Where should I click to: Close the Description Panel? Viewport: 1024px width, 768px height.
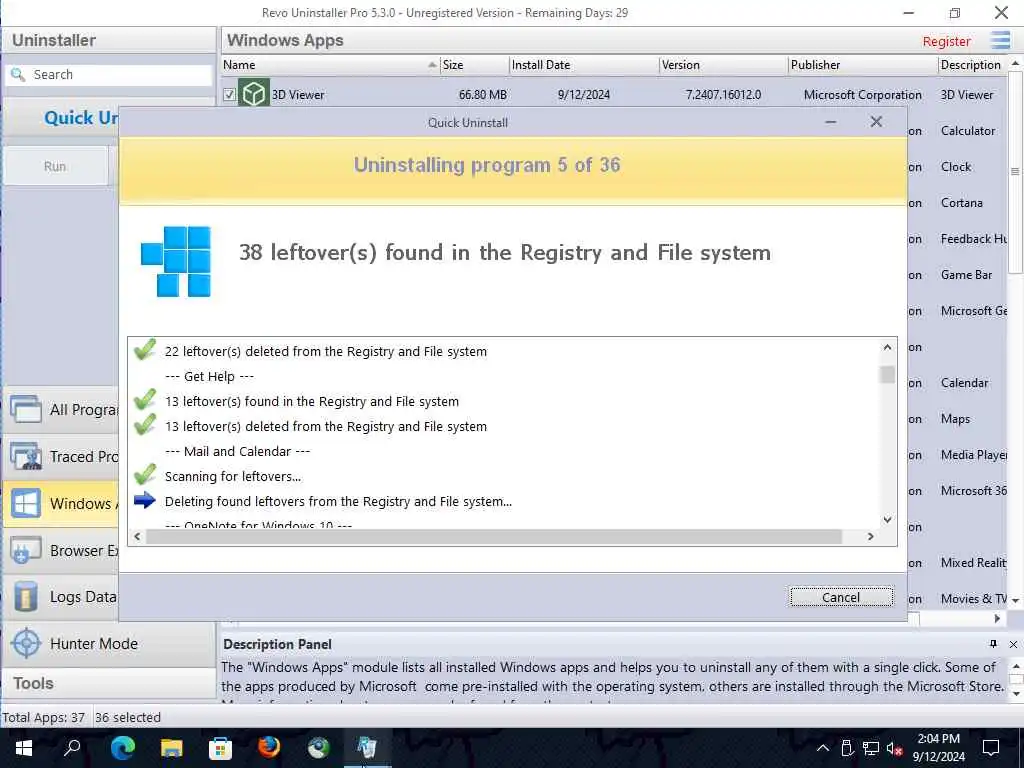tap(1013, 645)
